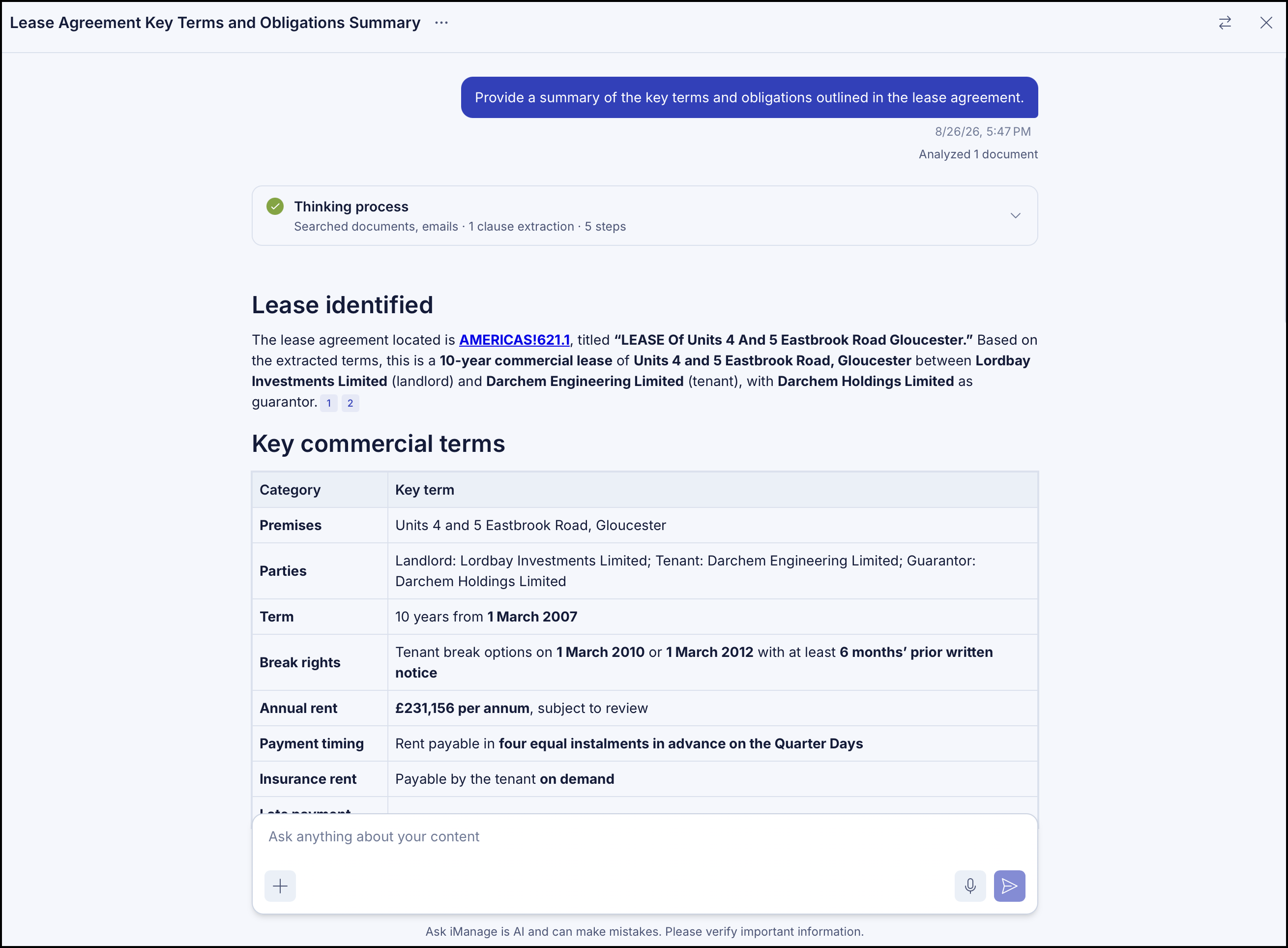Click the 'Annual rent' row label

pos(298,708)
